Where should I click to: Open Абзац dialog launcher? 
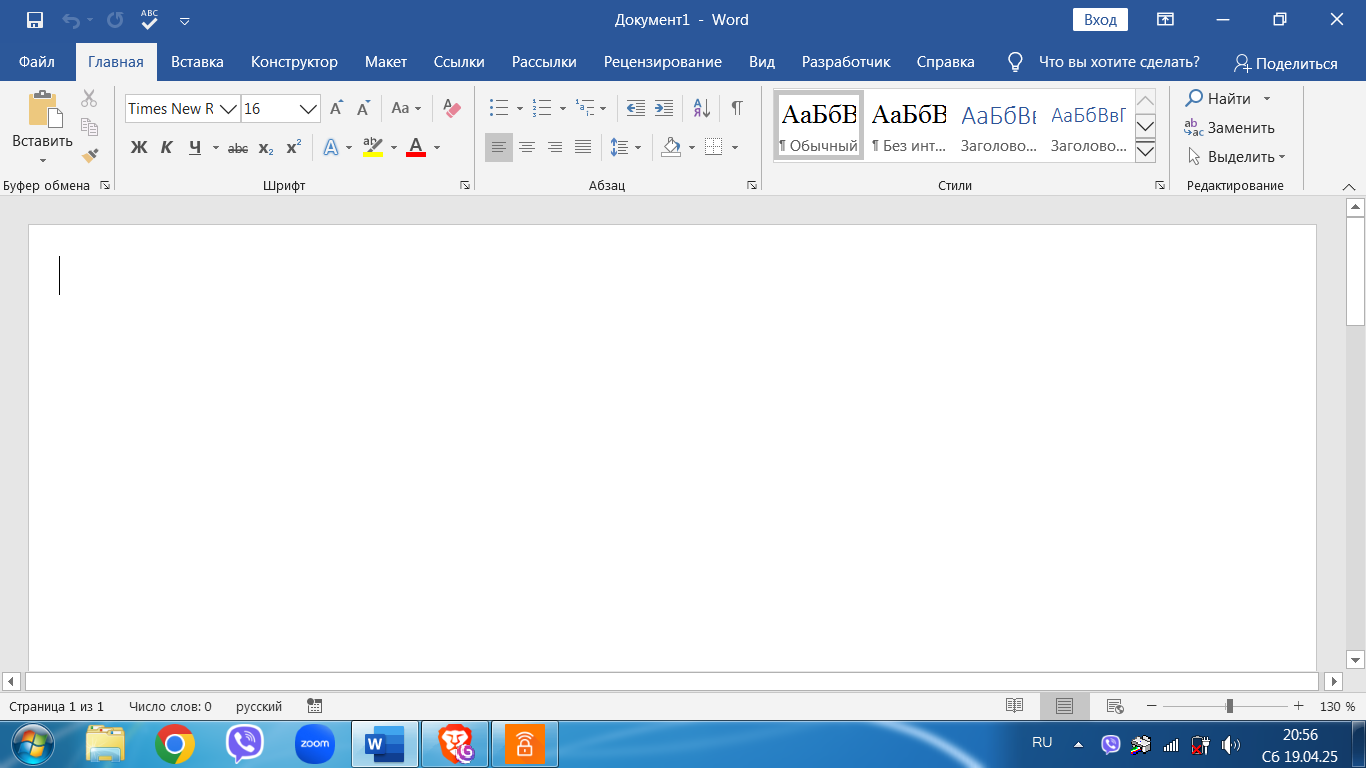click(752, 185)
